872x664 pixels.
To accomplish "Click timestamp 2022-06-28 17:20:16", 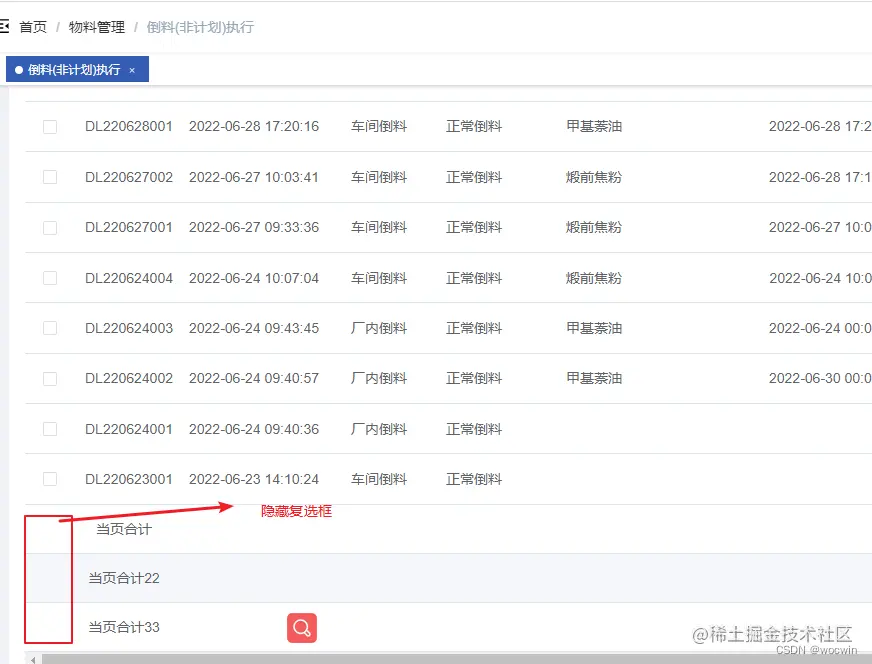I will [254, 126].
